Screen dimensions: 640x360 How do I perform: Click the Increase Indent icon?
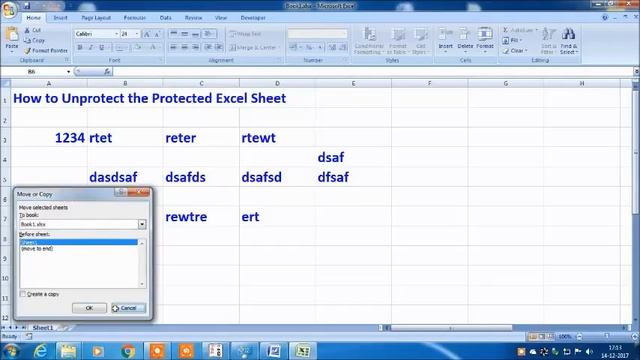(219, 48)
